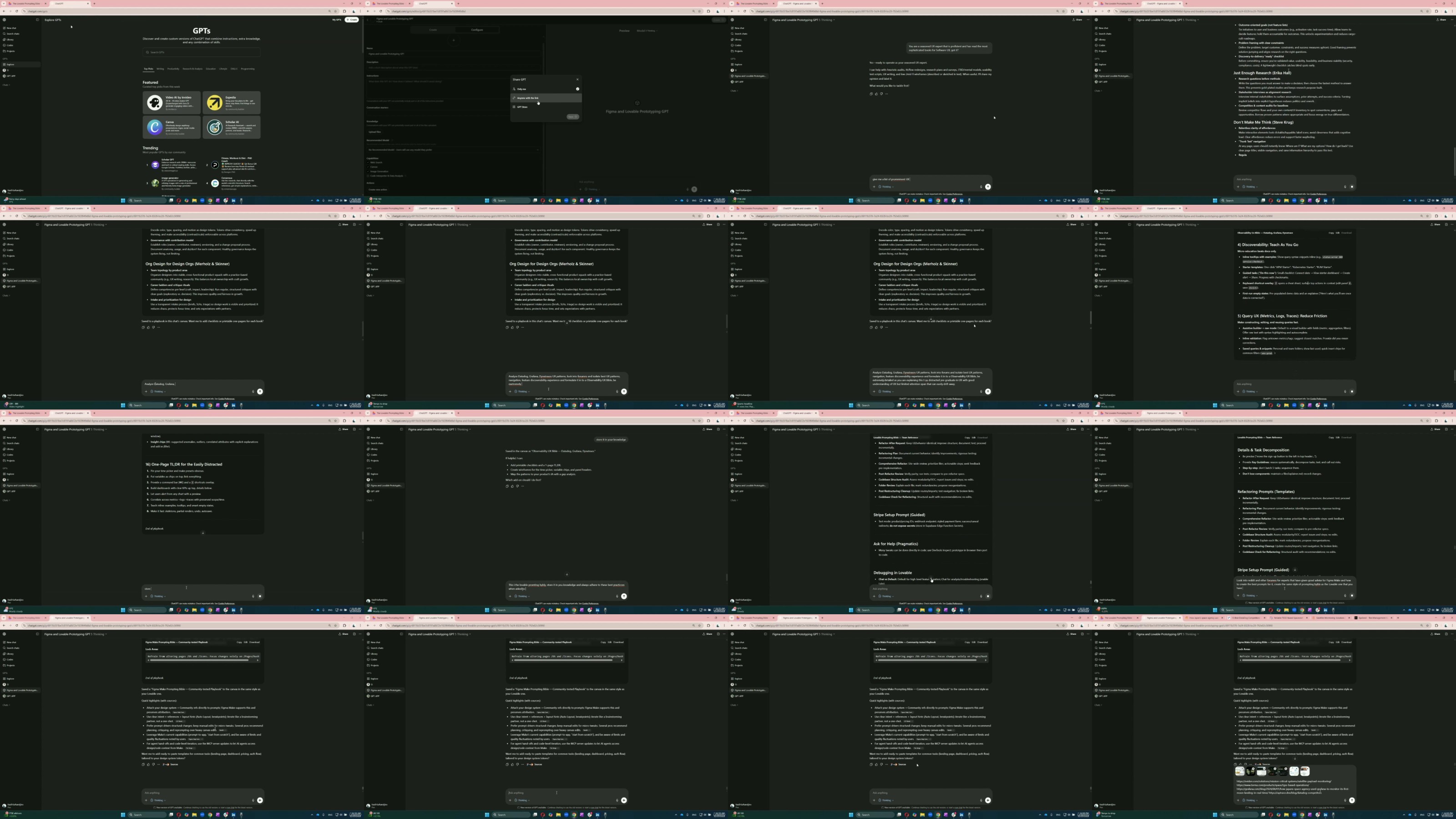Open the No Recommended Model dropdown
Image resolution: width=1456 pixels, height=819 pixels.
pos(453,150)
